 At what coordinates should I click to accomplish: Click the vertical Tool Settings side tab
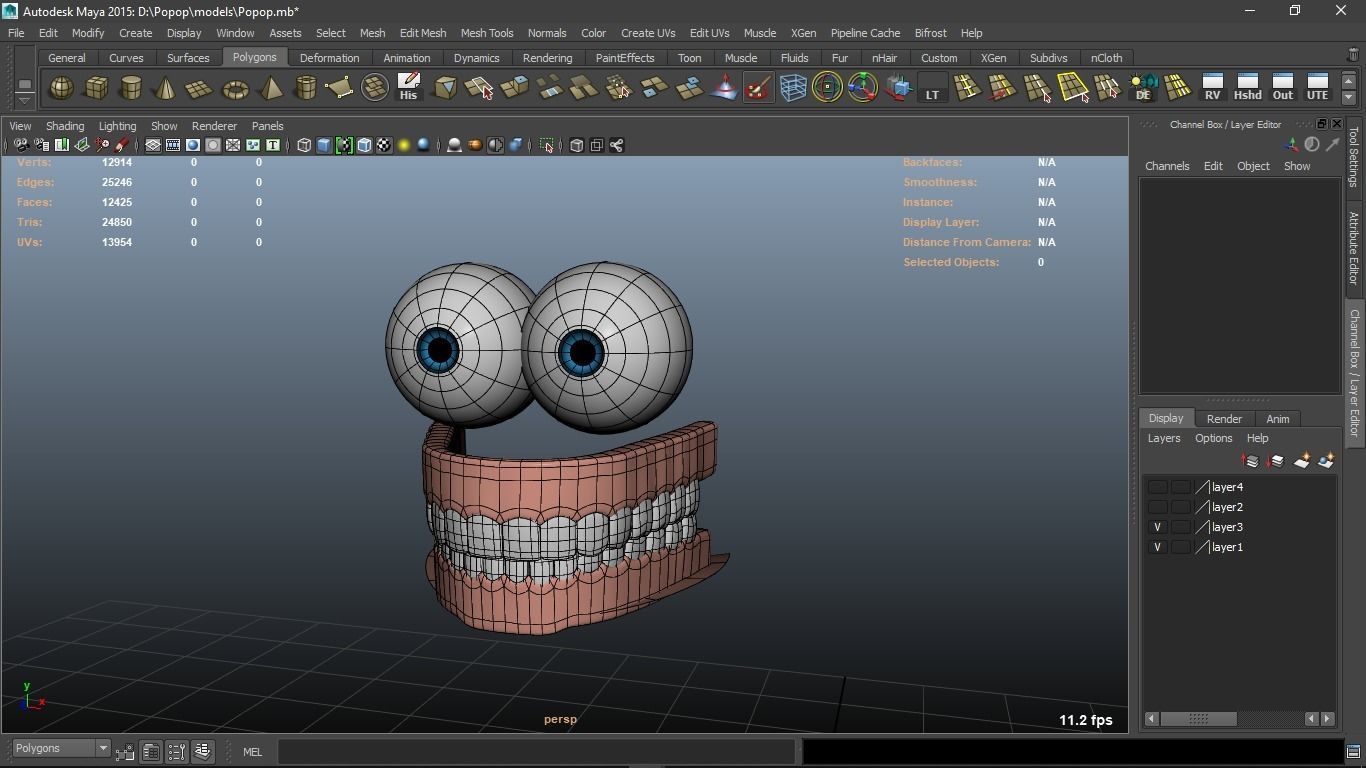click(1355, 156)
